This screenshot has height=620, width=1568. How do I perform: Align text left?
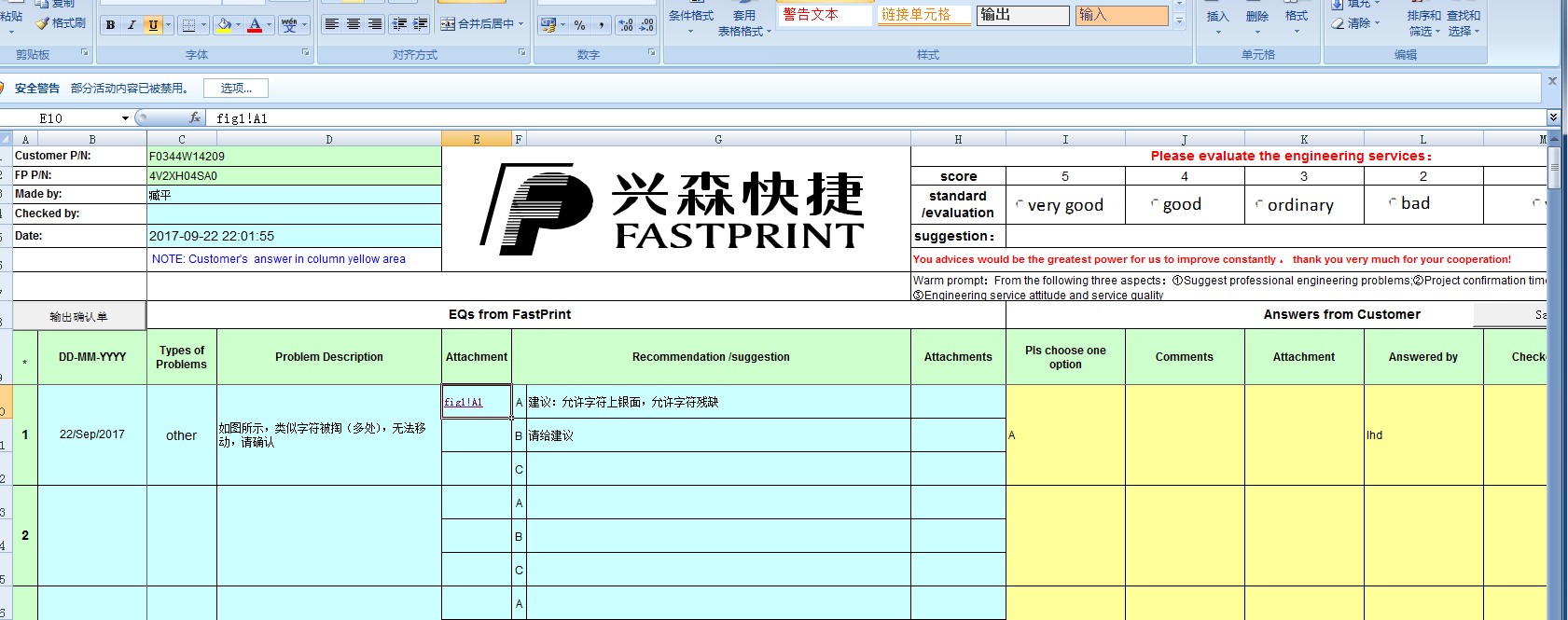331,24
